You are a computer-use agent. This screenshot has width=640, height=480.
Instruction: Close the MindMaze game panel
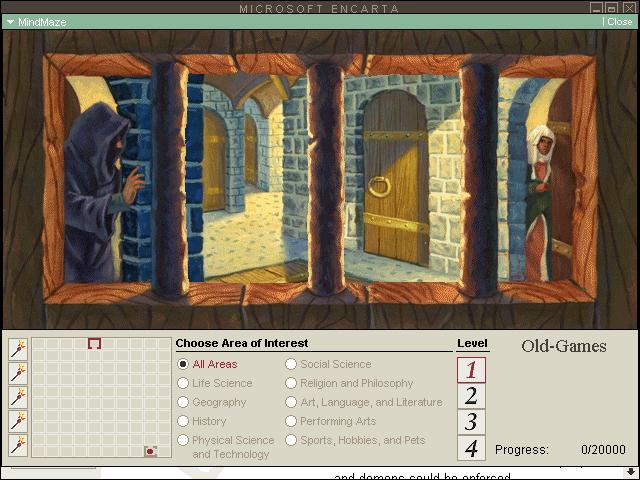619,21
